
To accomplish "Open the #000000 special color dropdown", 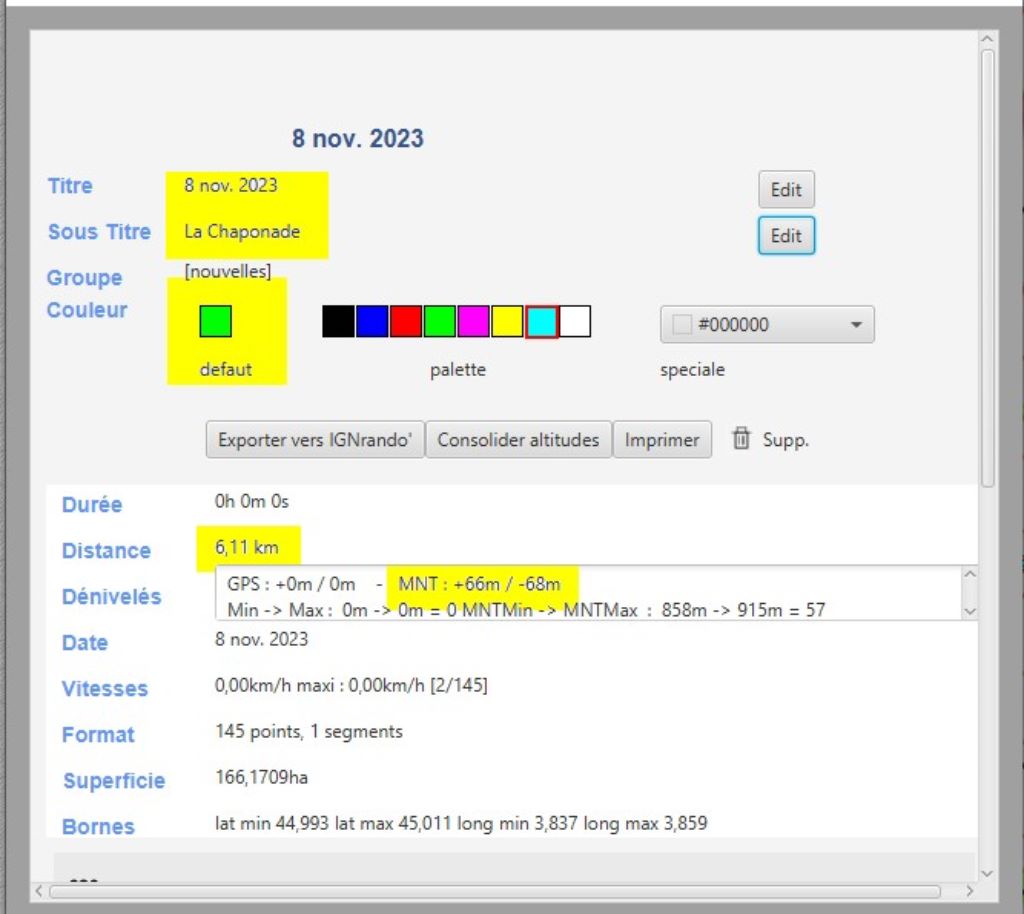I will pos(767,325).
